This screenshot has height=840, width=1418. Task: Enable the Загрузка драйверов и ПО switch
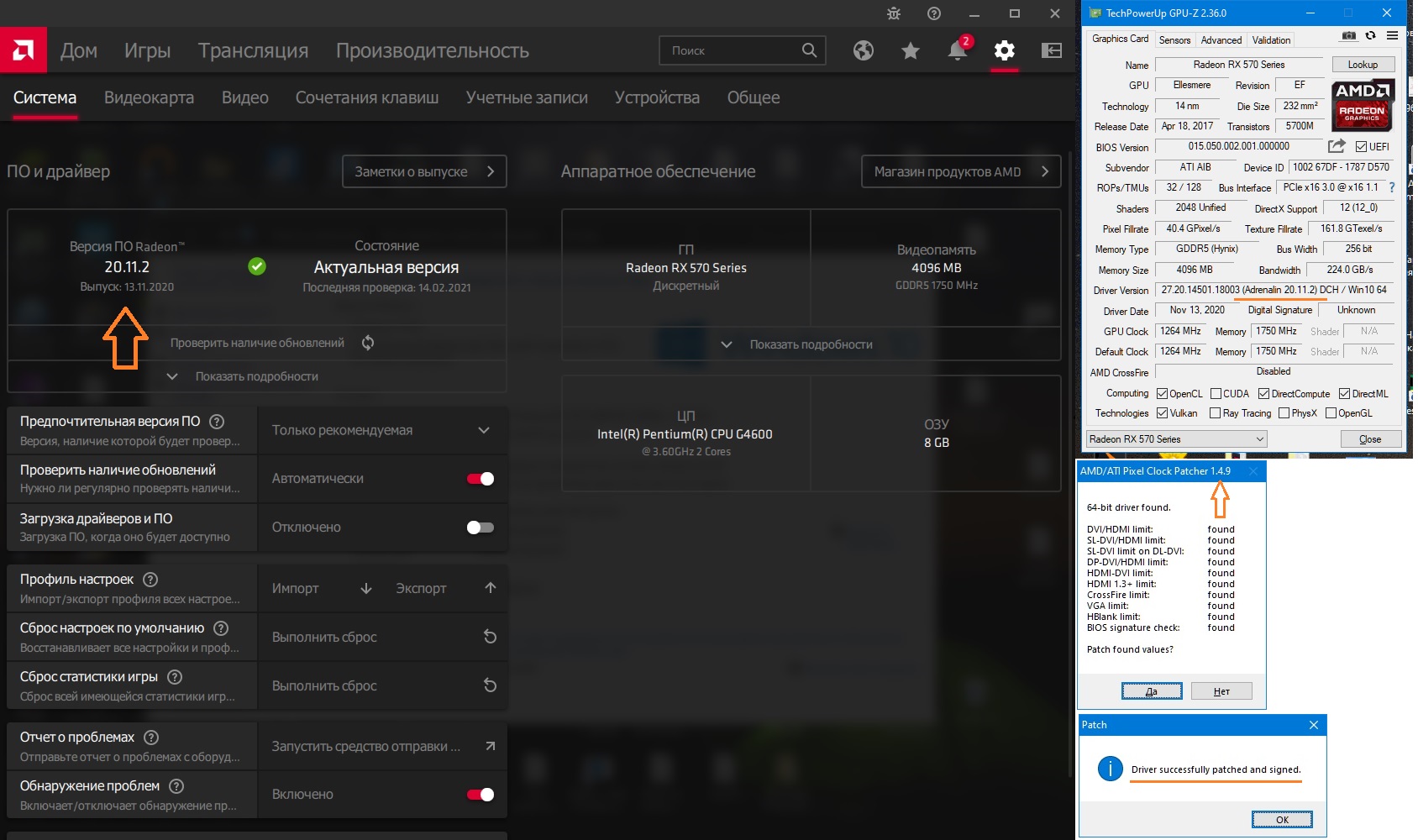click(481, 528)
